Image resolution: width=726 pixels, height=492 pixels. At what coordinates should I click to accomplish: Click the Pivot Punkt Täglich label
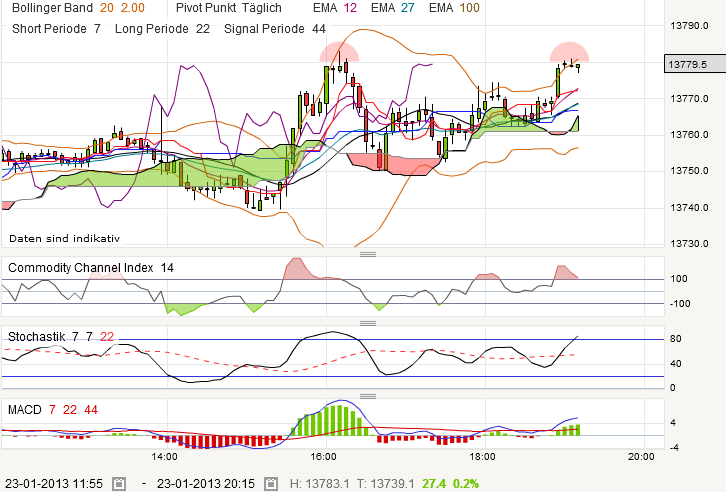click(x=229, y=8)
